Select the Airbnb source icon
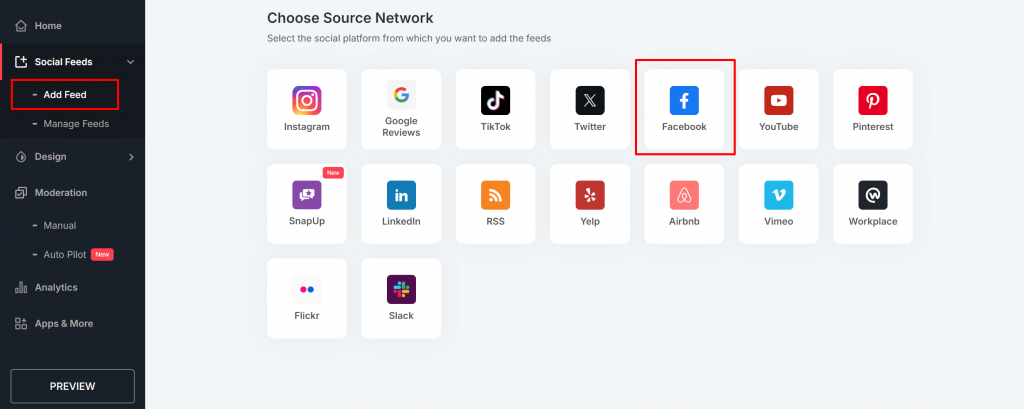This screenshot has width=1024, height=409. click(684, 195)
